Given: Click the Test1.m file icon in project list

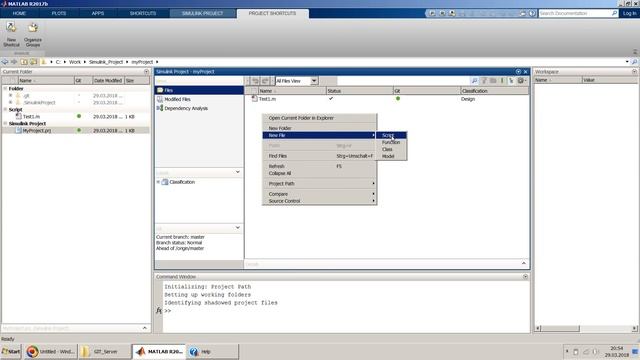Looking at the screenshot, I should click(x=255, y=99).
